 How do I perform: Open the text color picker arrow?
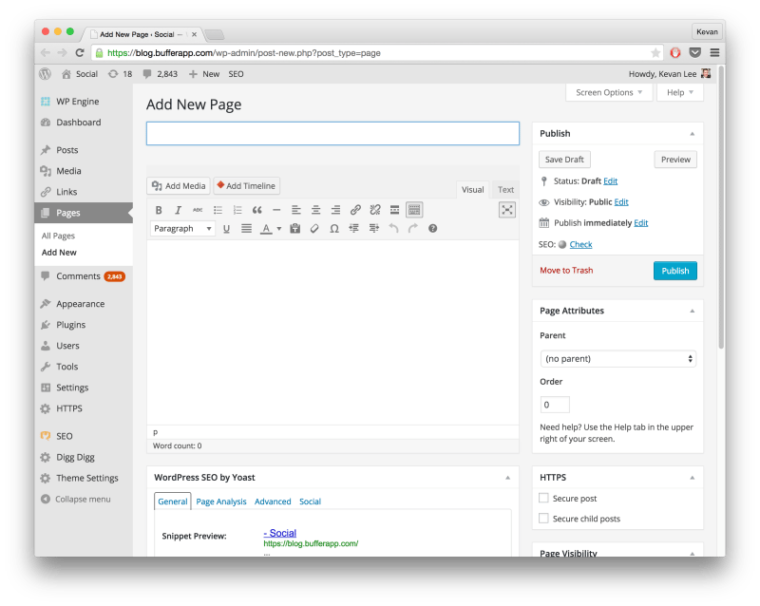(x=279, y=229)
